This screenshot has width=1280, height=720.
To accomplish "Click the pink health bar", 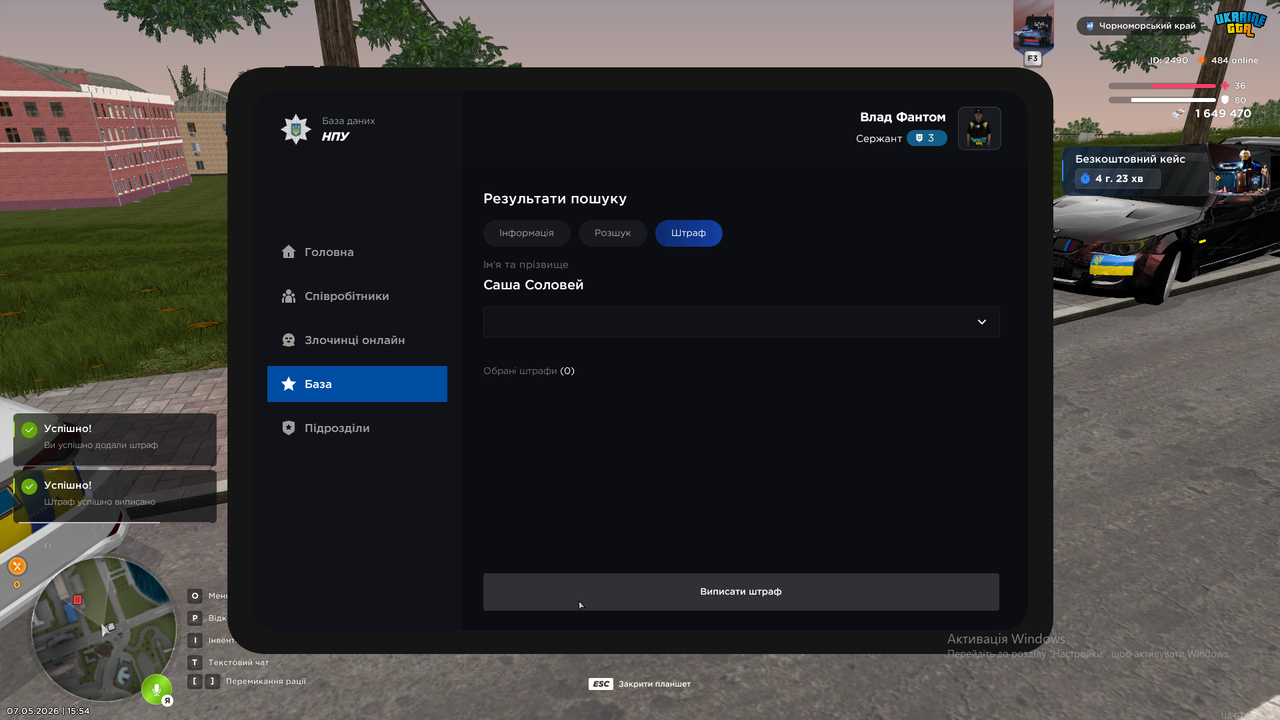I will [x=1162, y=86].
